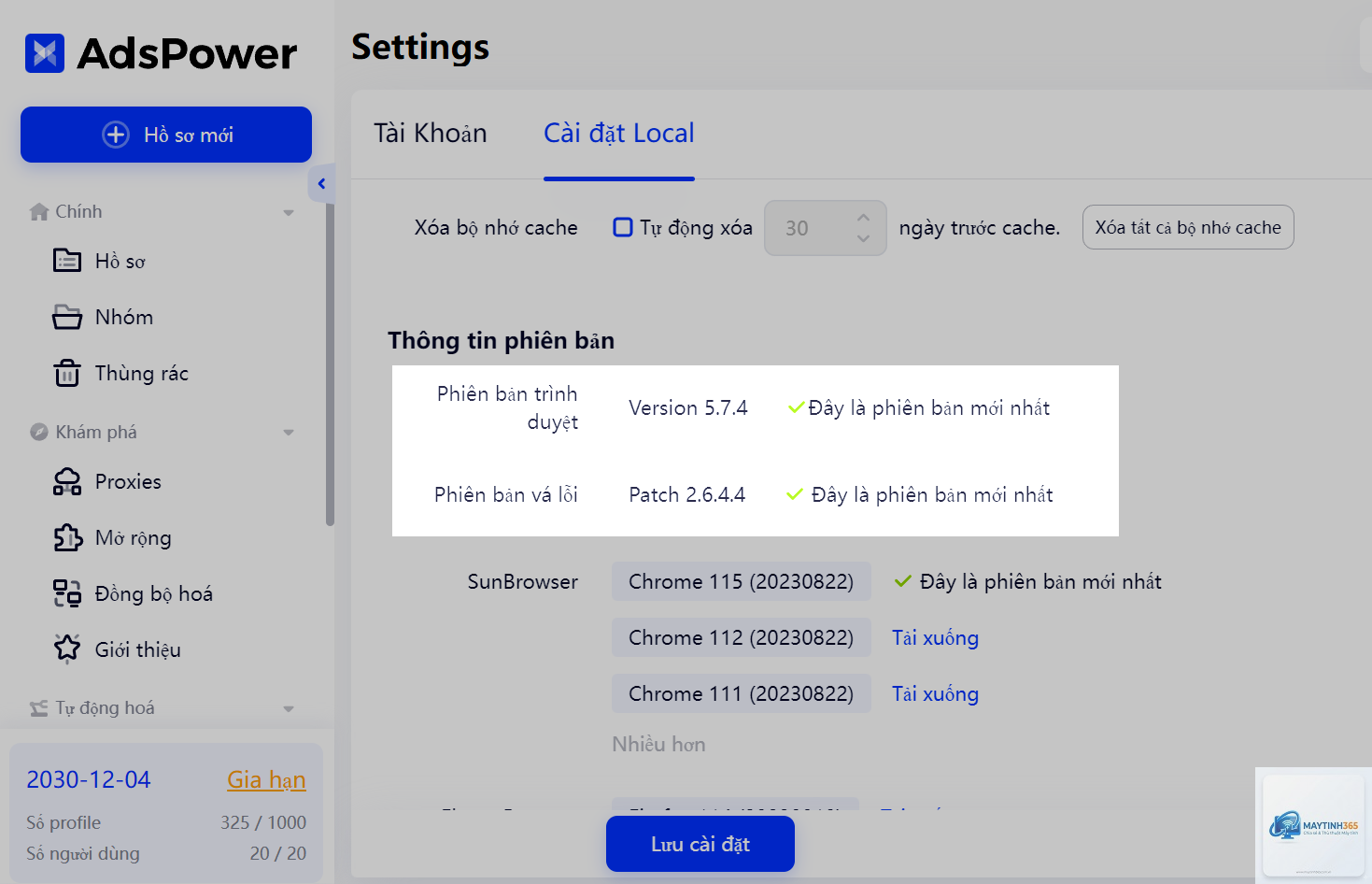Open the Mở rộng puzzle icon
Screen dimensions: 1372x884
click(67, 537)
